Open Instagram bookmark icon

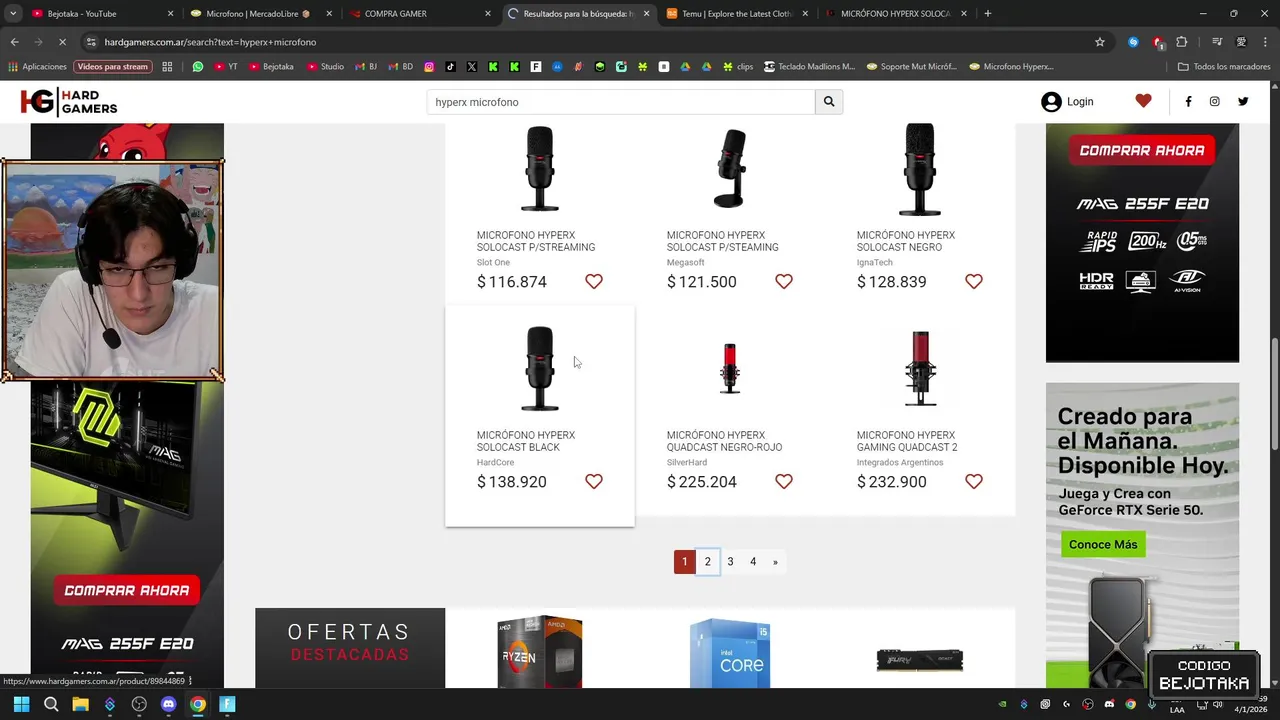pos(429,67)
